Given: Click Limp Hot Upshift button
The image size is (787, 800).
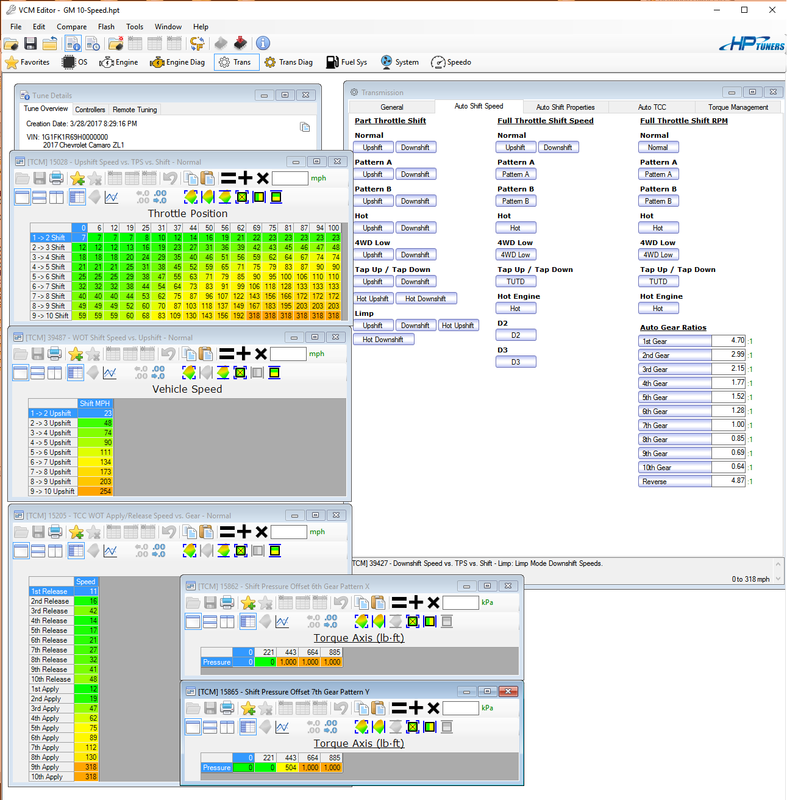Looking at the screenshot, I should click(x=458, y=326).
